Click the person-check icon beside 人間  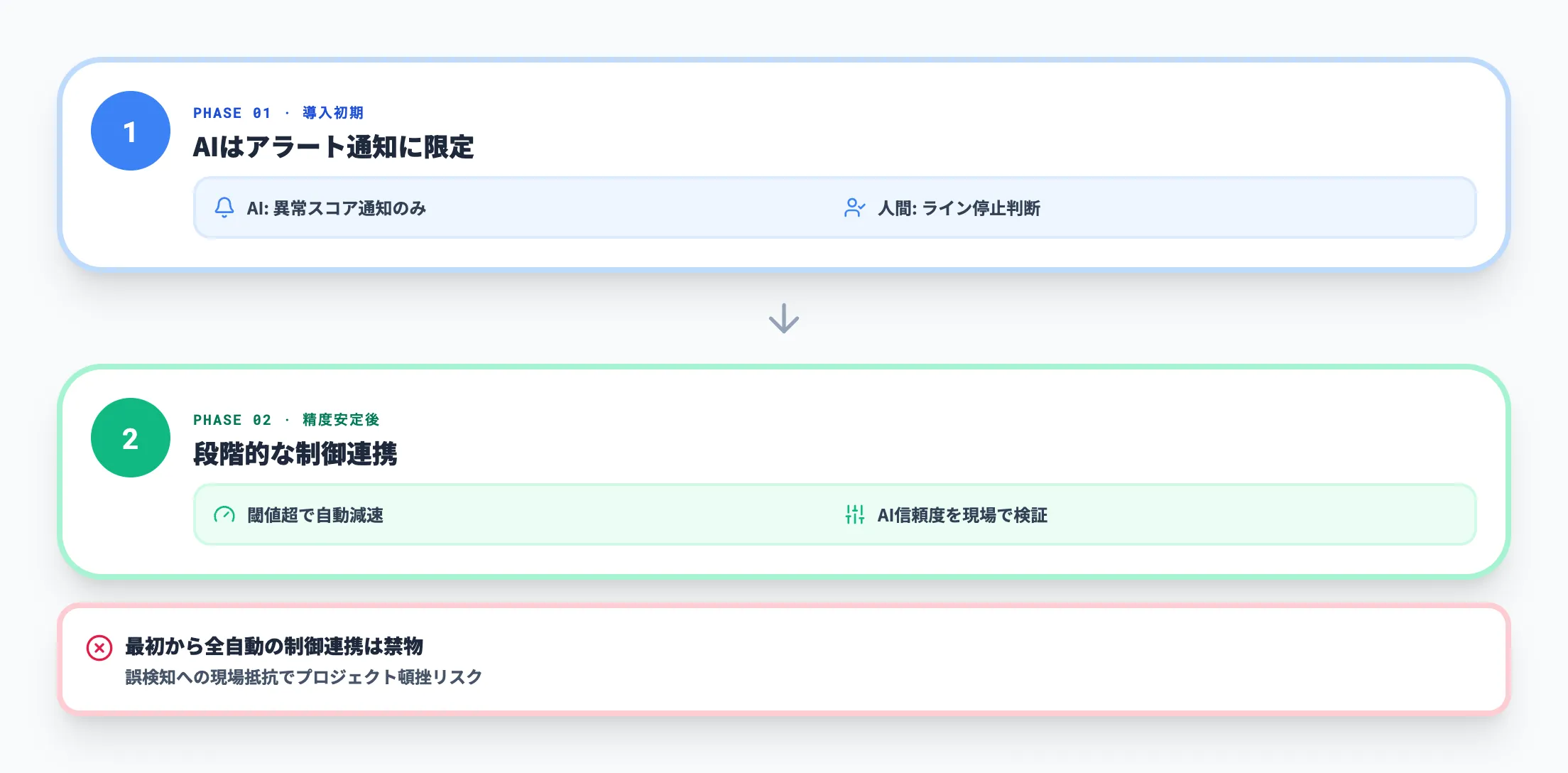[854, 207]
